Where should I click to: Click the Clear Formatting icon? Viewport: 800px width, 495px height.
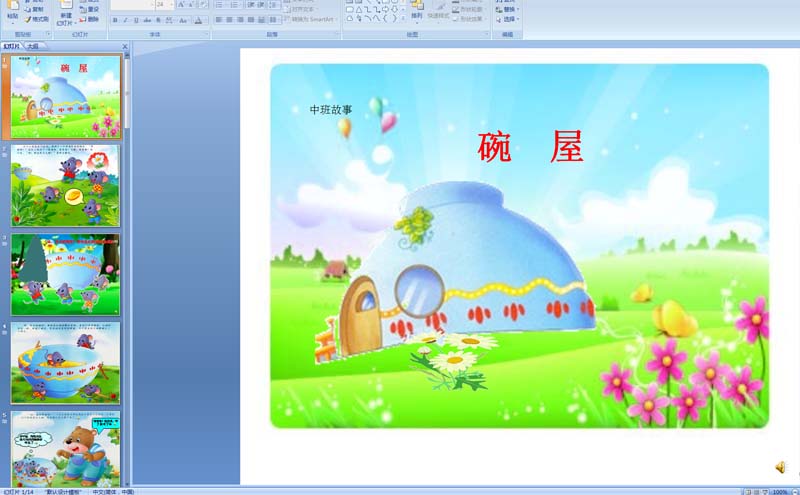coord(204,5)
